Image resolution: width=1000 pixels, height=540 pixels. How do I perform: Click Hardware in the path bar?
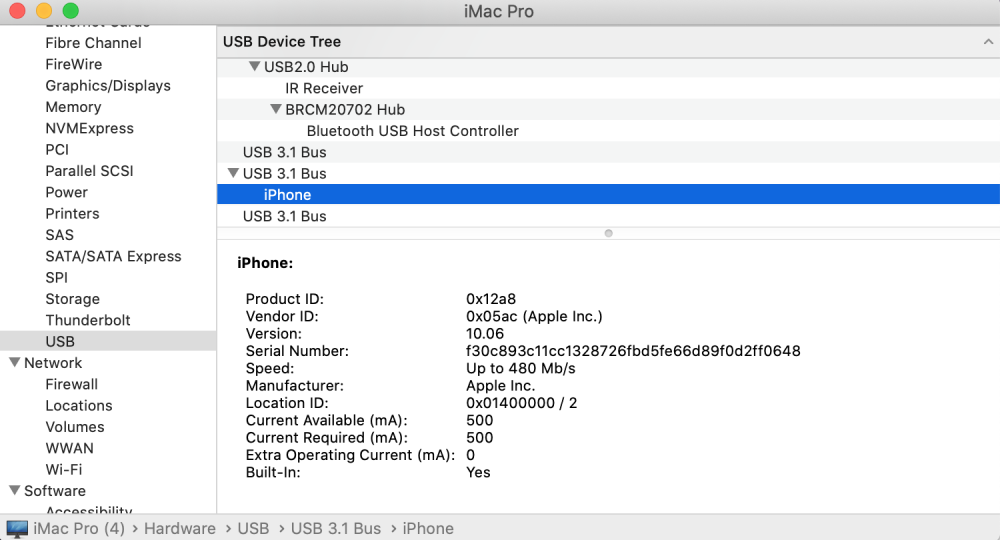pos(180,529)
